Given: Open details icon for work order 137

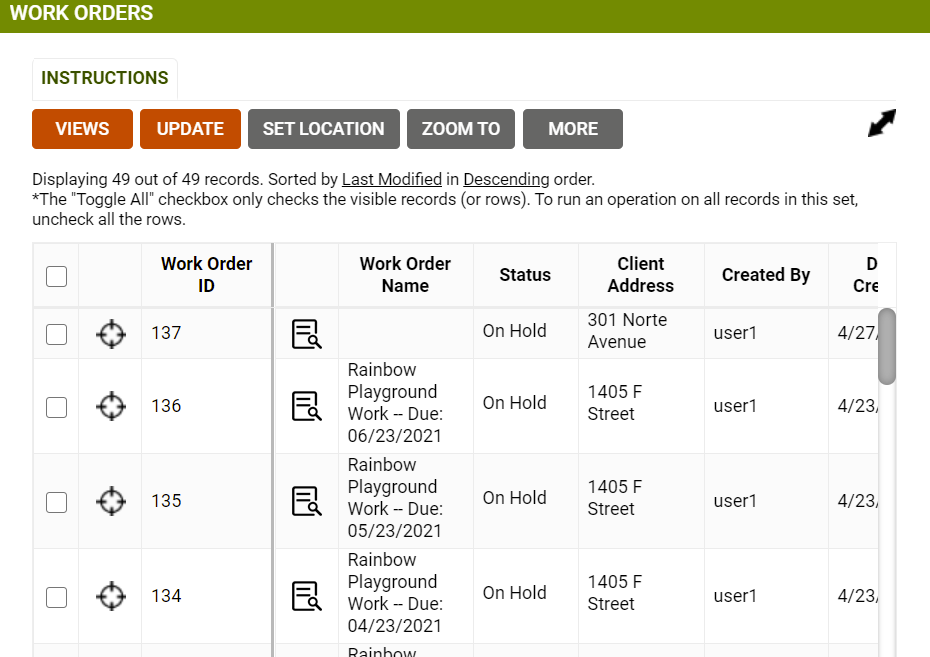Looking at the screenshot, I should [306, 334].
